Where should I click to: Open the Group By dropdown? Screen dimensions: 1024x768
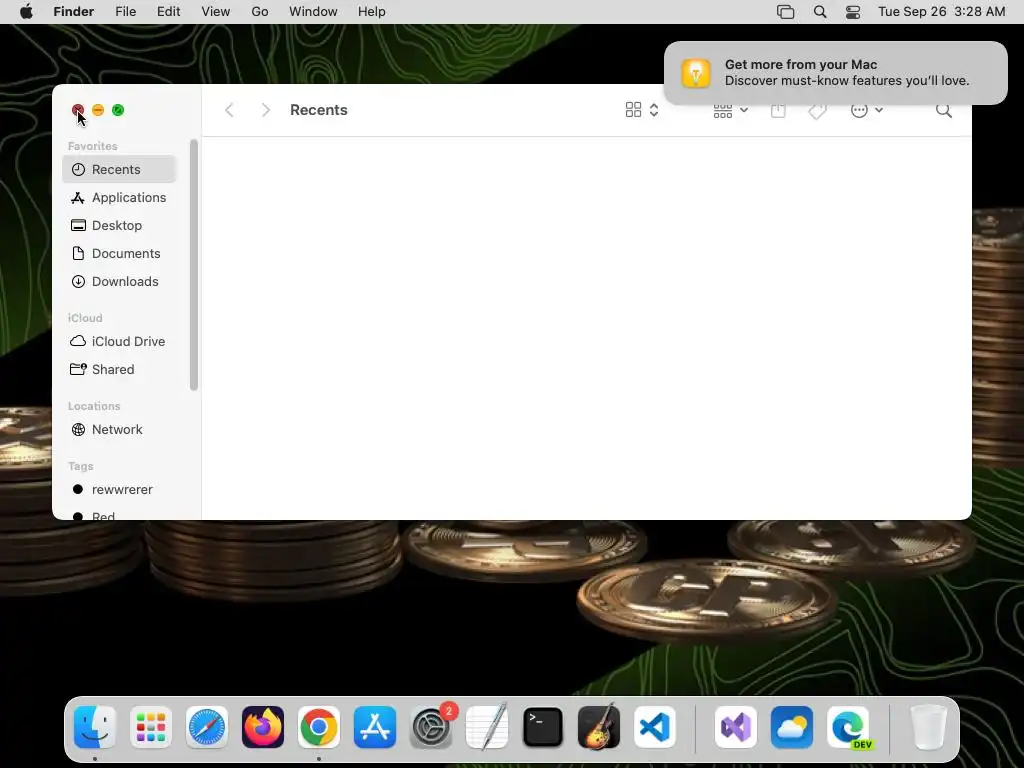coord(730,110)
